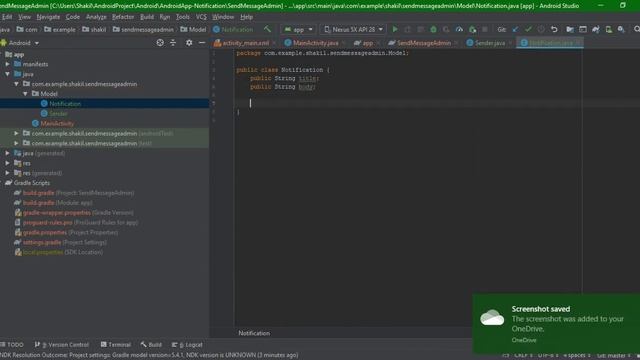The height and width of the screenshot is (360, 640).
Task: Open the Navigate menu
Action: 48,17
